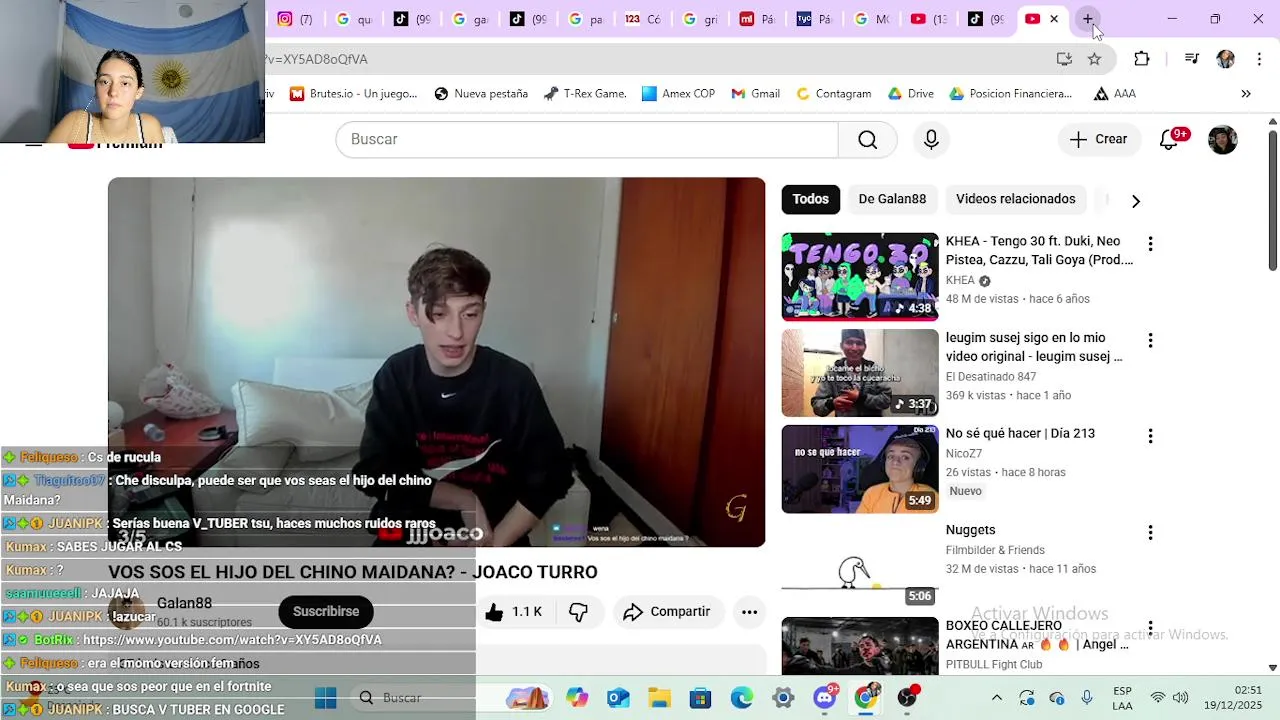1280x720 pixels.
Task: Open 'No sé qué hacer | Día 213' title
Action: tap(1020, 433)
